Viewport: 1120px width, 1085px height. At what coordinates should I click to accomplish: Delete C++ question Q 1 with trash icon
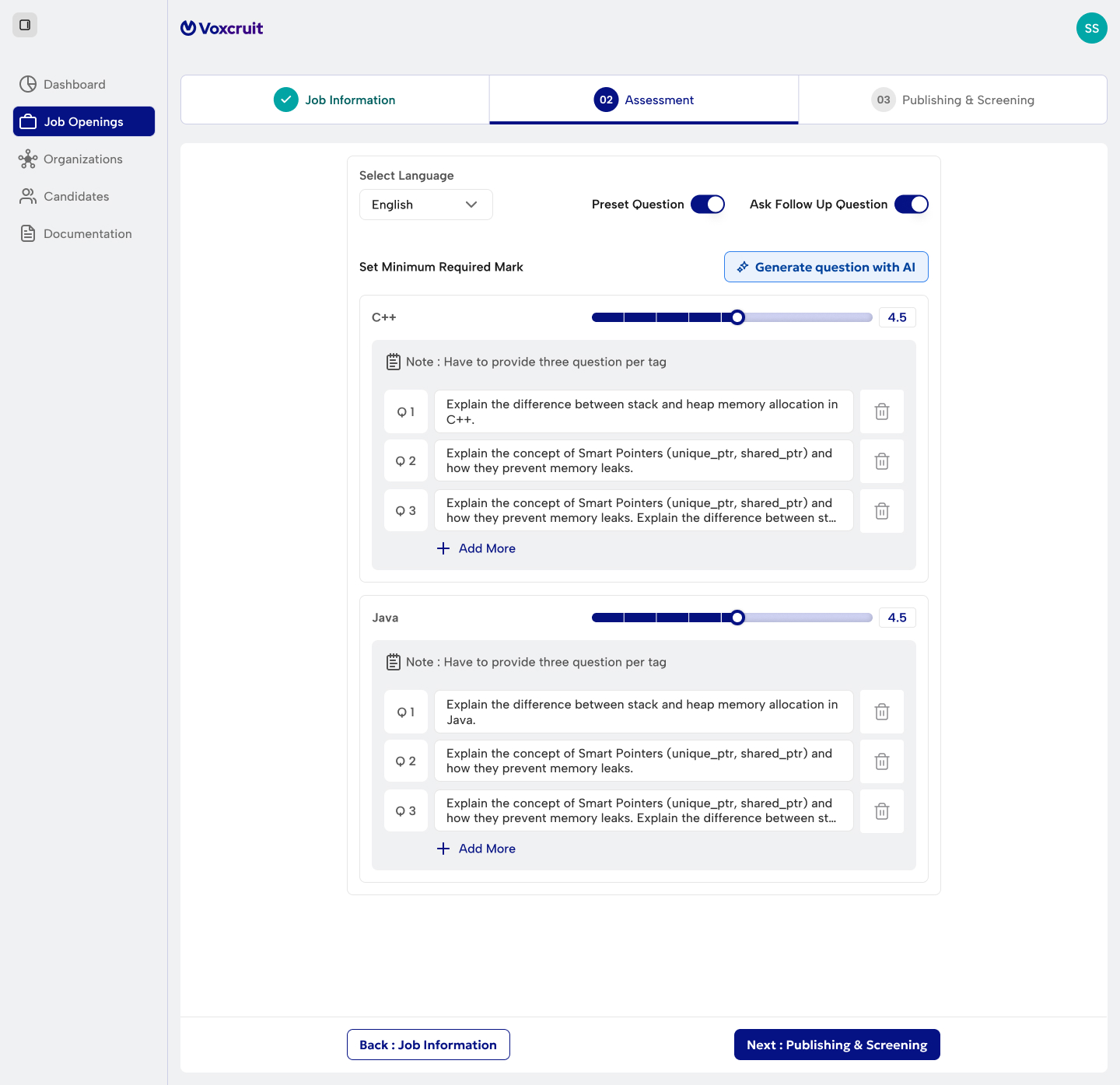(x=882, y=411)
